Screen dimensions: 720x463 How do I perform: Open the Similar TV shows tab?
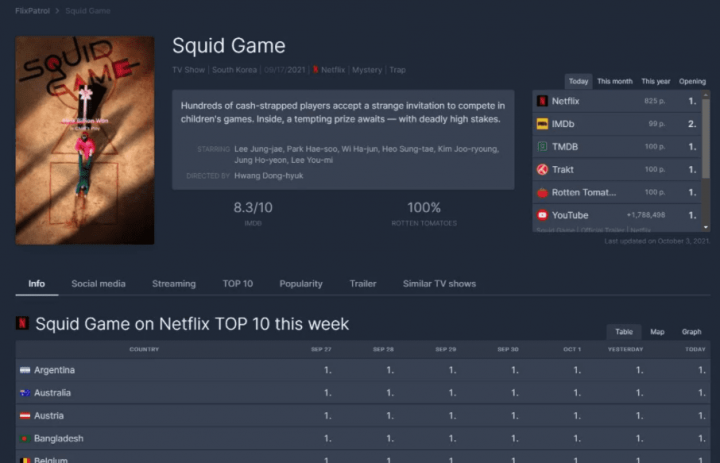[x=439, y=284]
